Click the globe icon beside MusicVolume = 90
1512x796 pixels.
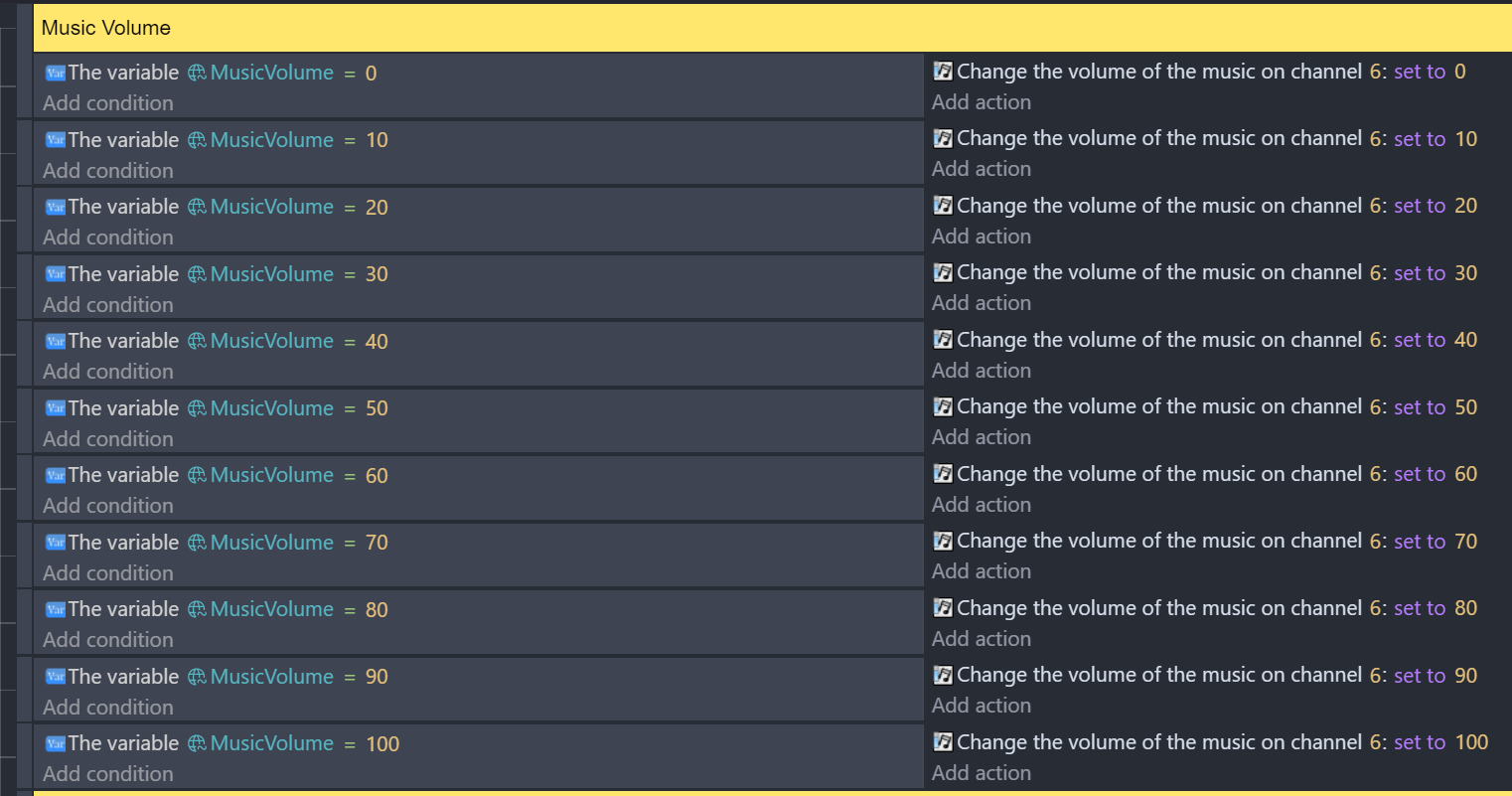[x=197, y=677]
